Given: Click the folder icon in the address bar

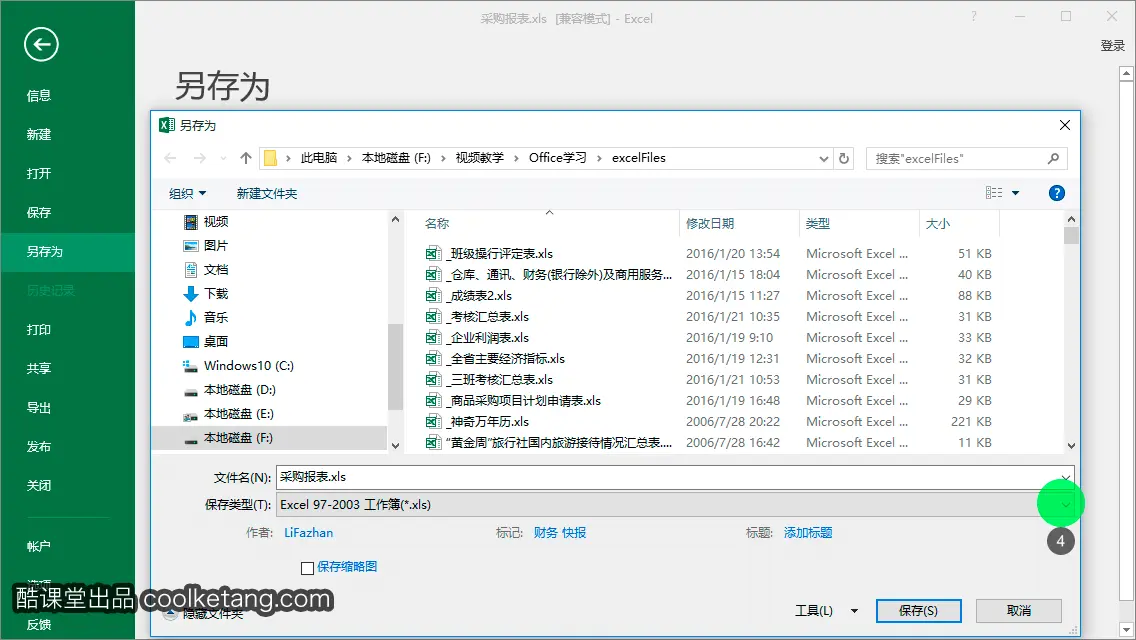Looking at the screenshot, I should pos(270,158).
